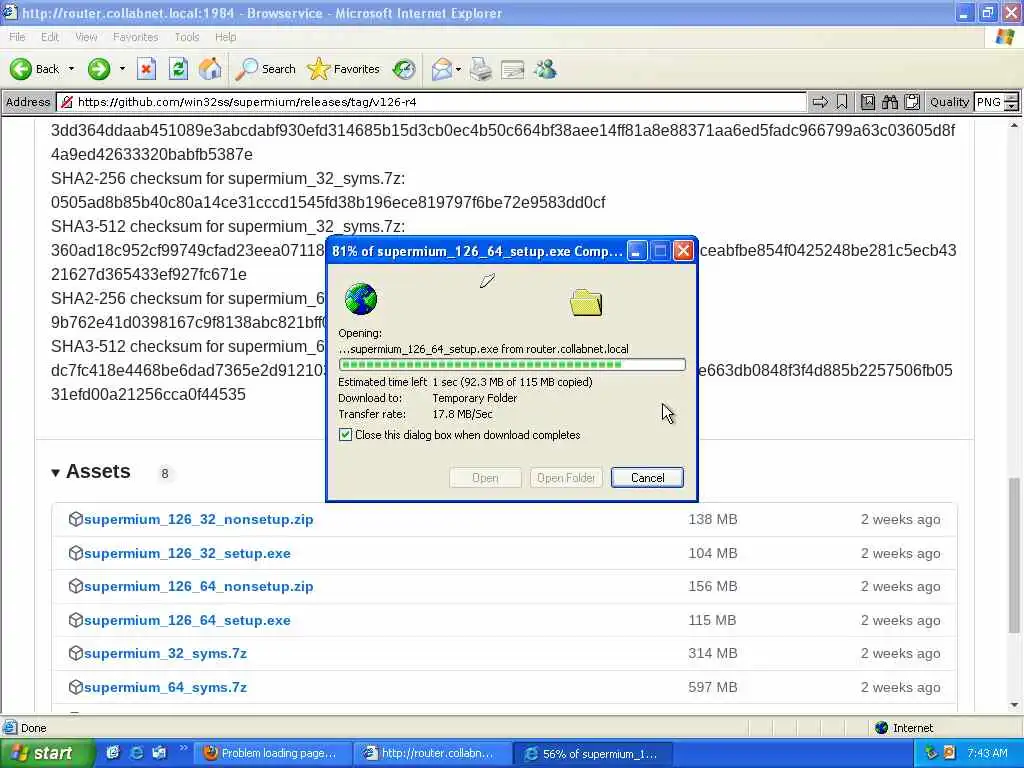
Task: Download supermium_64_syms.7z
Action: pos(165,687)
